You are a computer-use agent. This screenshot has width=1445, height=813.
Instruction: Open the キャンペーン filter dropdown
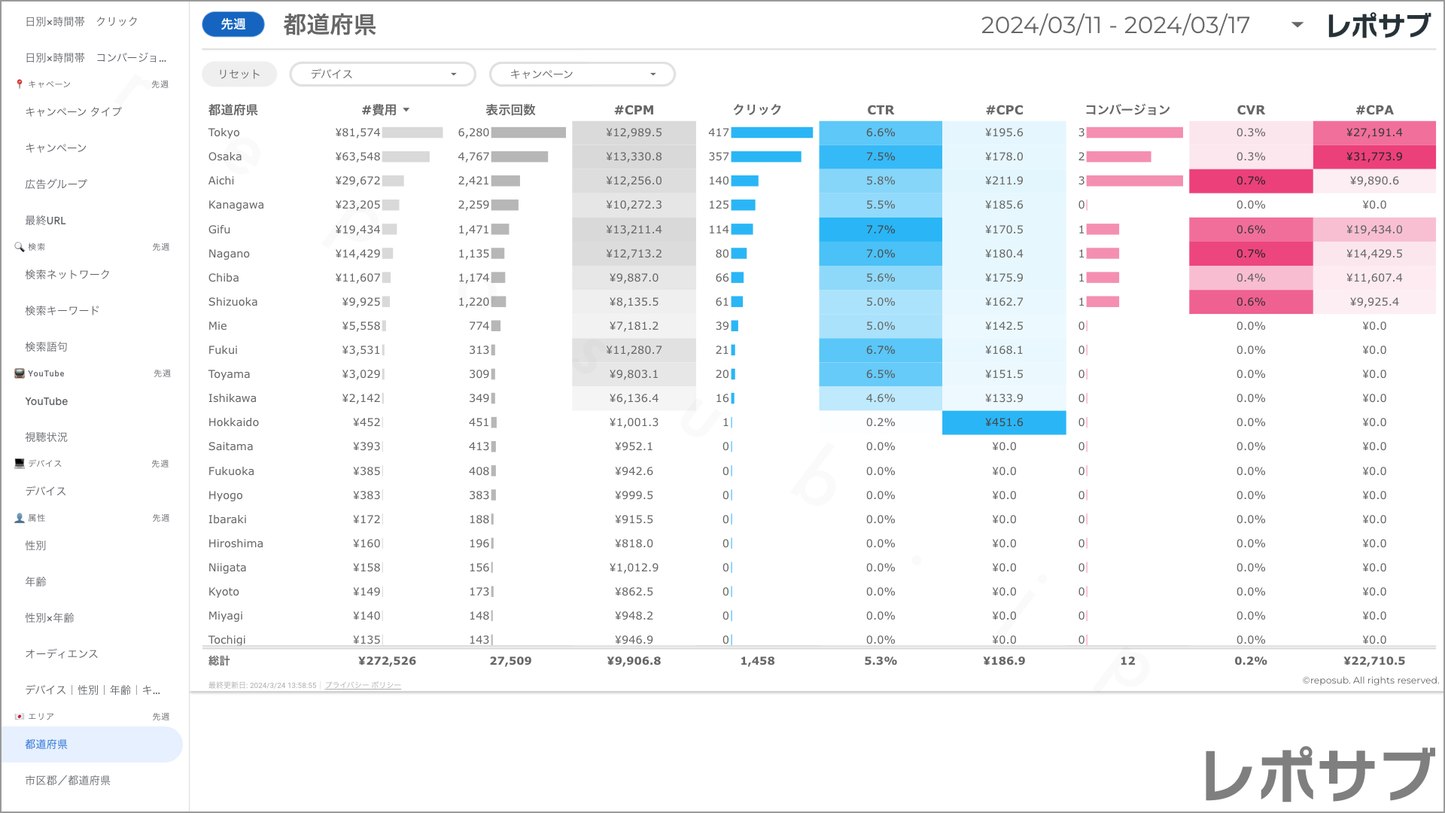(582, 74)
